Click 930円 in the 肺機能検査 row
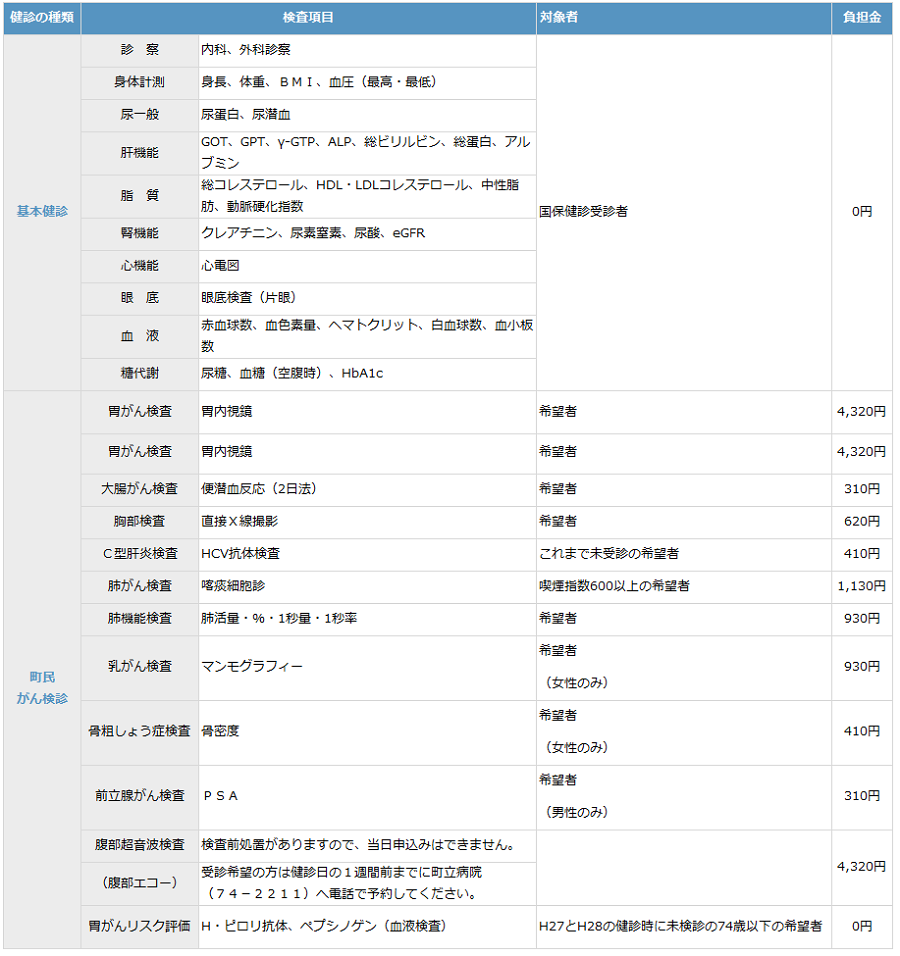The width and height of the screenshot is (900, 956). click(862, 620)
